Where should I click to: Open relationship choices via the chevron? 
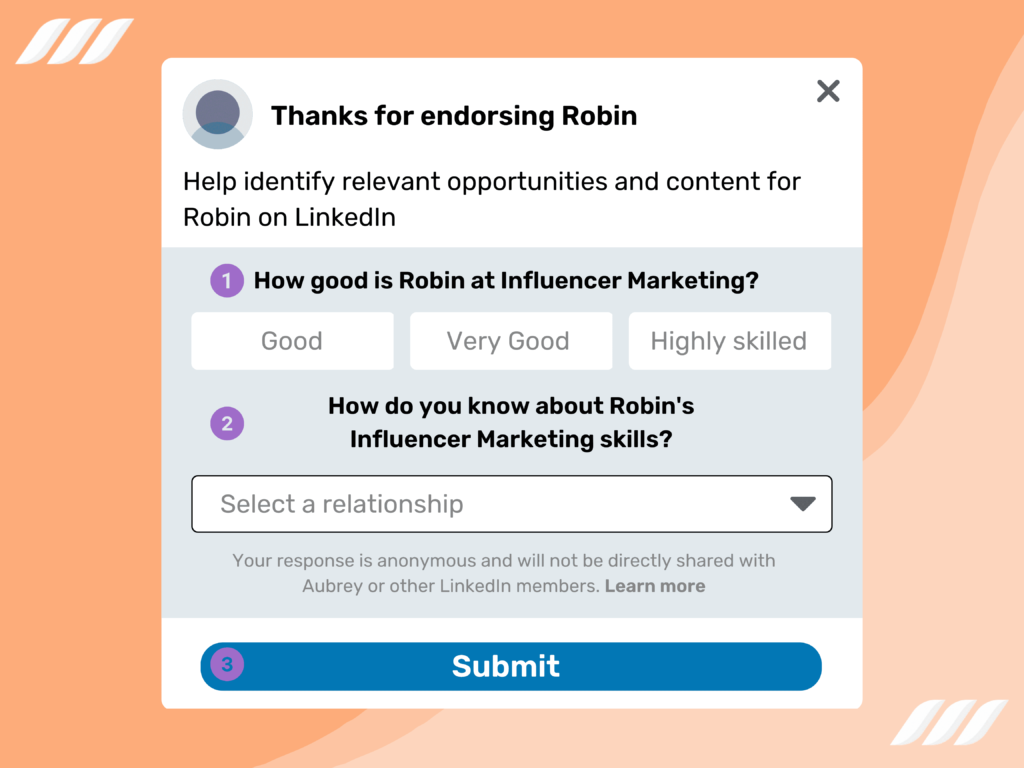803,504
